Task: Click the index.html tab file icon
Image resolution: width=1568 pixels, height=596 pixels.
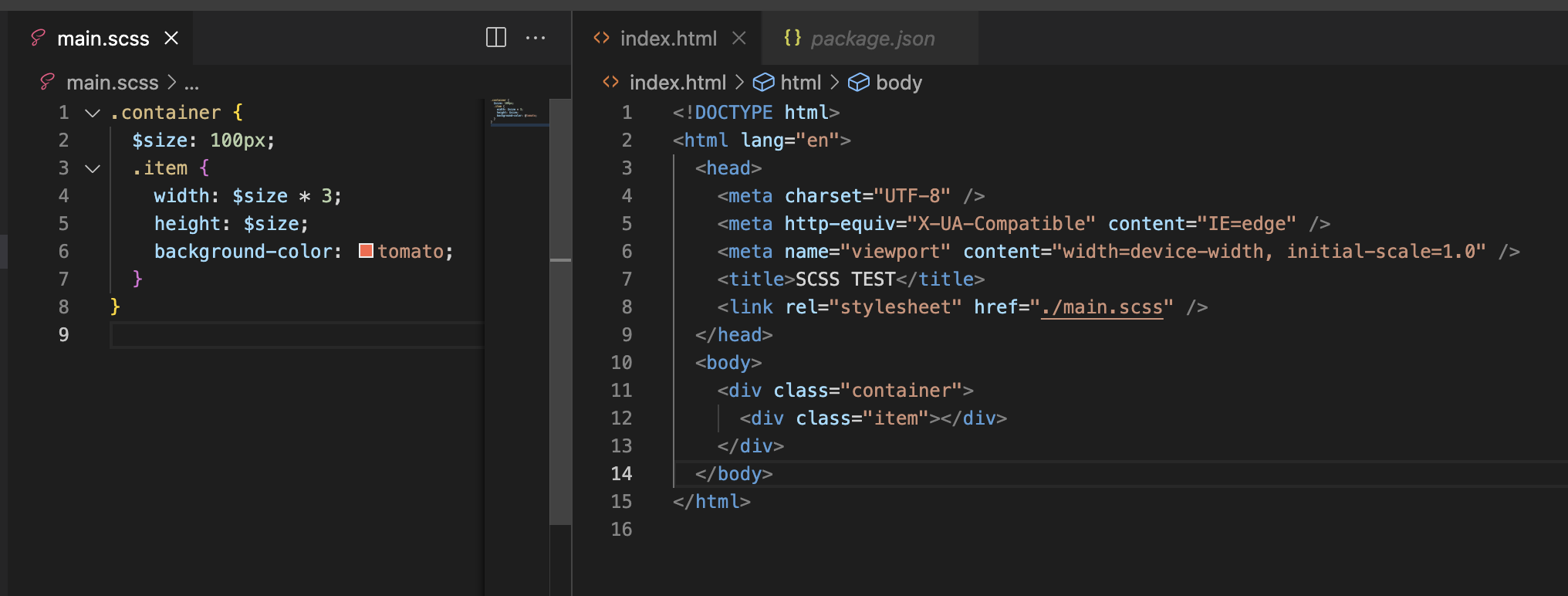Action: [x=602, y=38]
